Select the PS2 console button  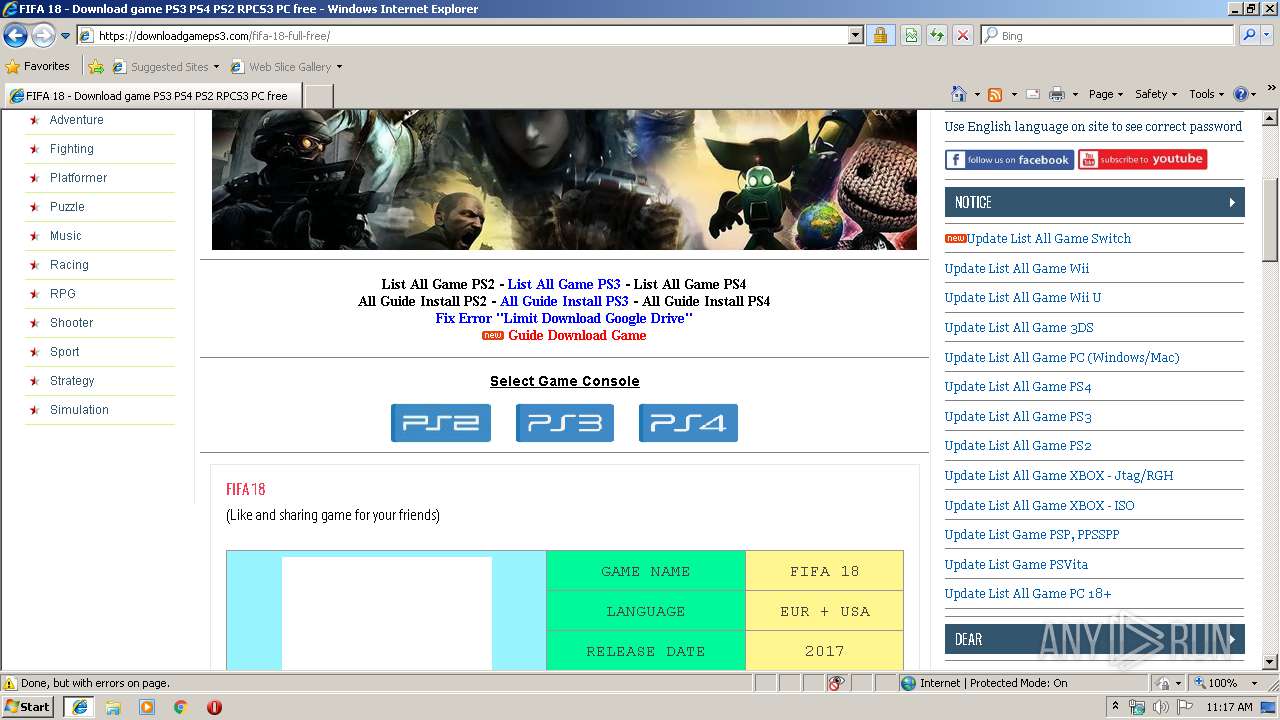(x=441, y=423)
